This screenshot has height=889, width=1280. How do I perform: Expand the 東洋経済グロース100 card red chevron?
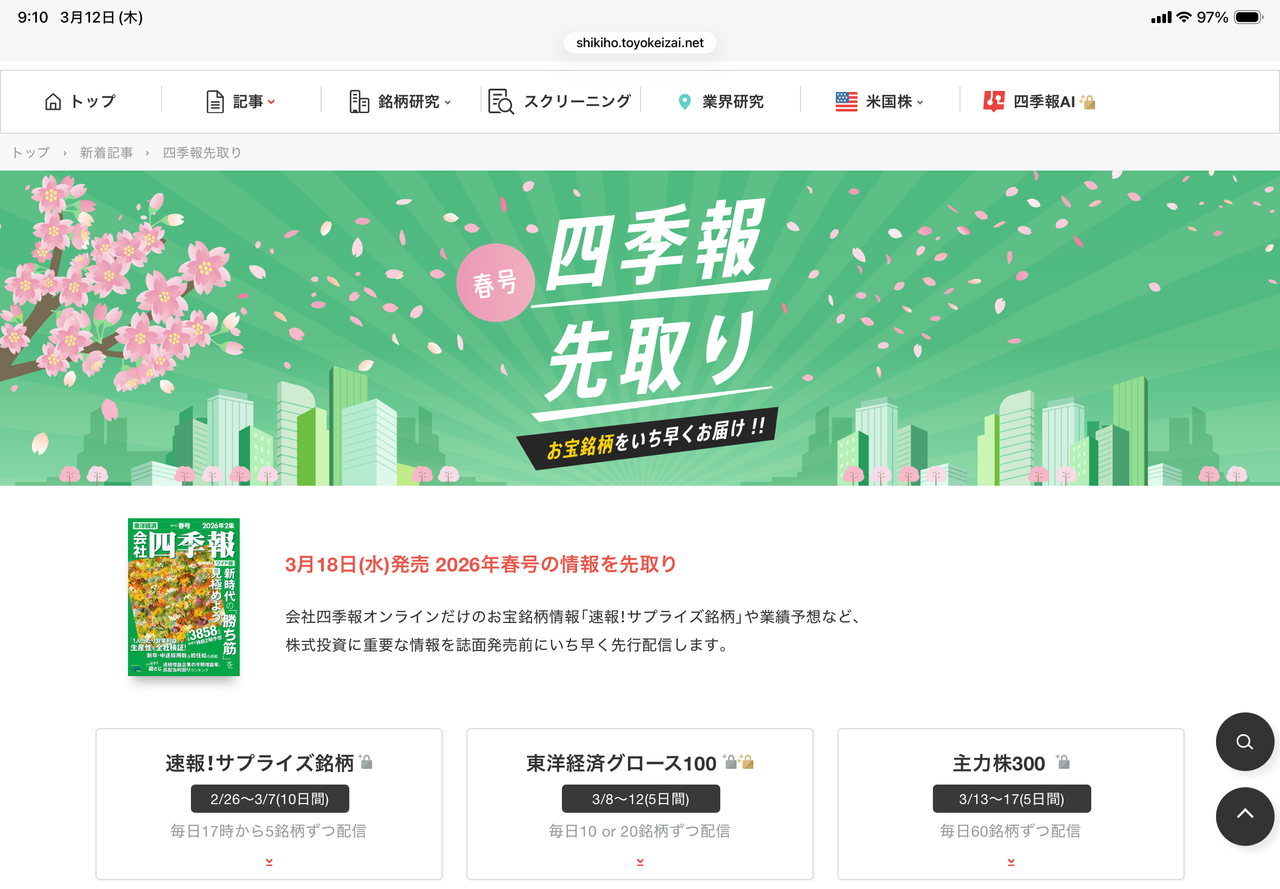click(640, 861)
